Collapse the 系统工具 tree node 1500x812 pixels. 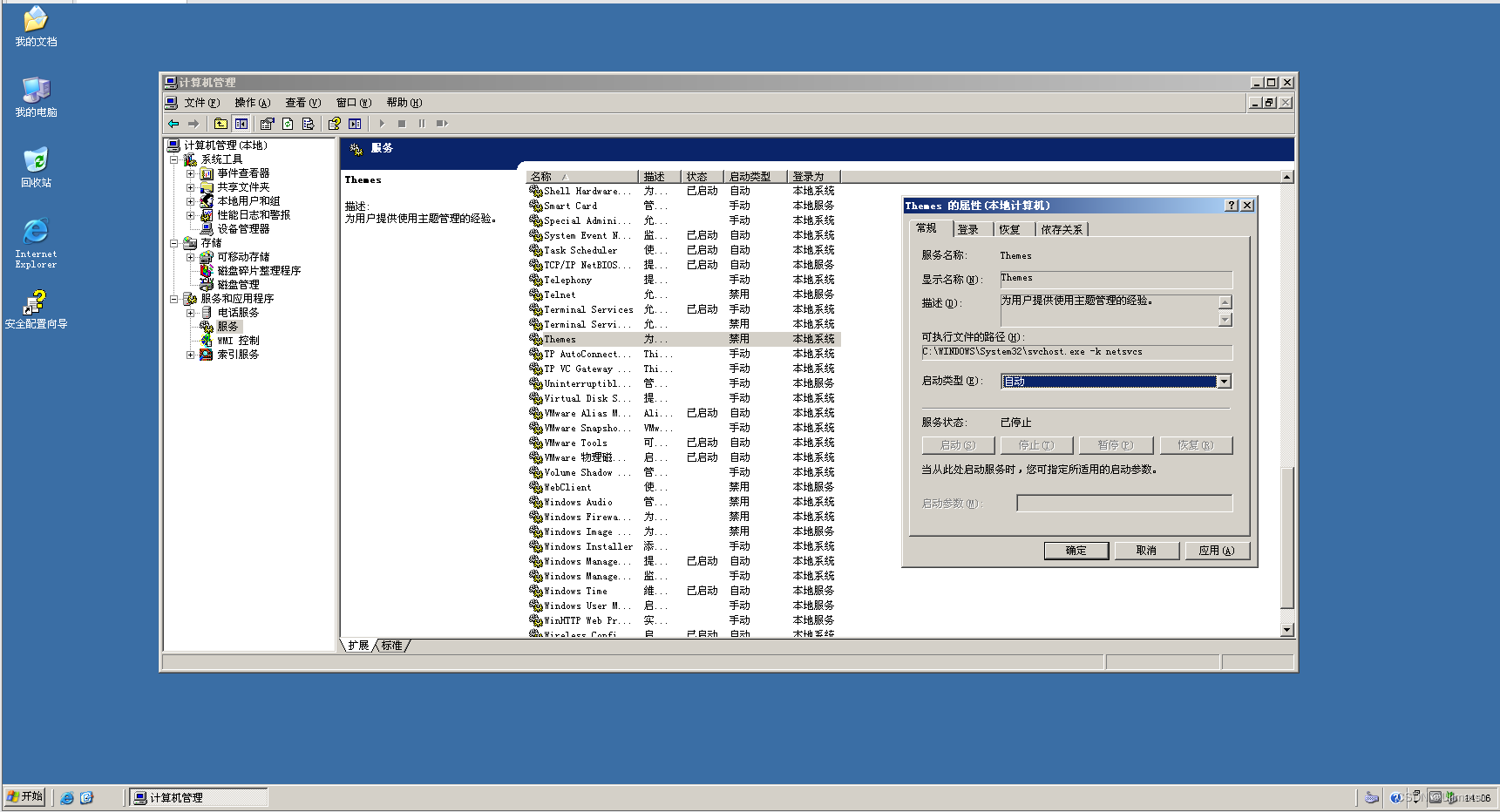tap(173, 159)
